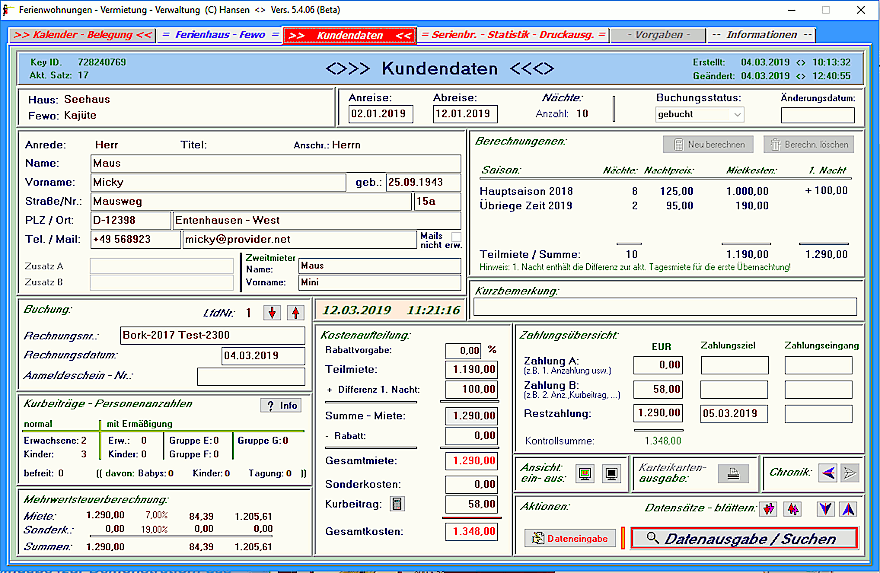Increase LfdNr with the red up arrow
Screen dimensions: 880x573
pos(294,313)
